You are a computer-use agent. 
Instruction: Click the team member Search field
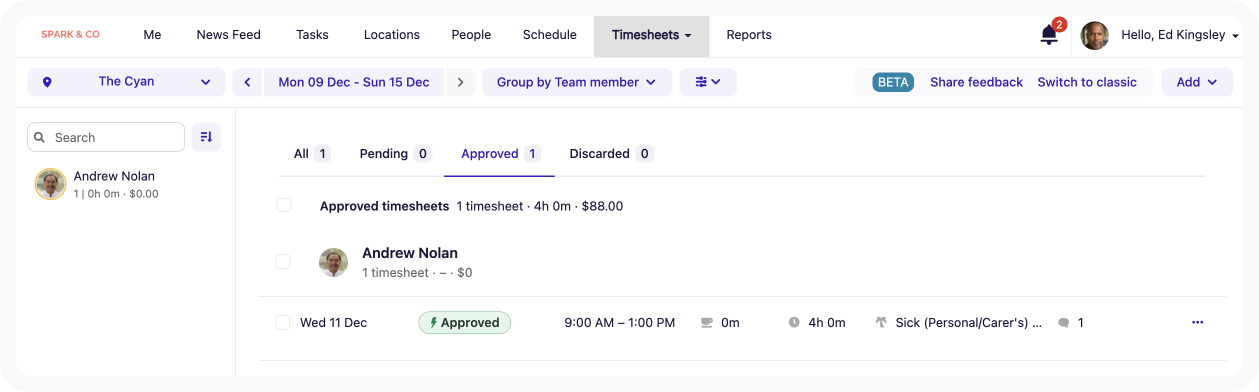[106, 137]
